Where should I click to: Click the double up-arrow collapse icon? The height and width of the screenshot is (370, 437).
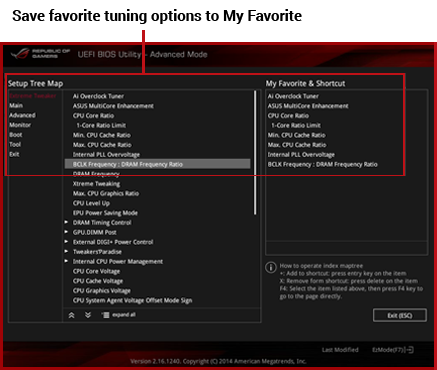tap(71, 315)
